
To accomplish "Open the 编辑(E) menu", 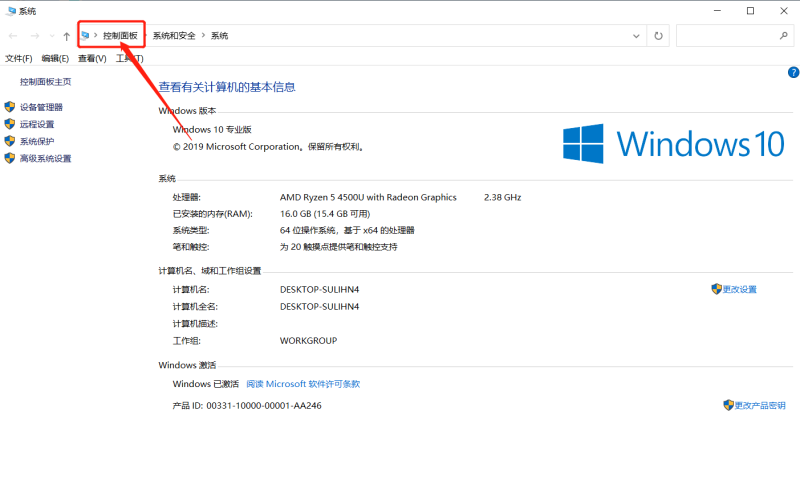I will click(x=55, y=59).
